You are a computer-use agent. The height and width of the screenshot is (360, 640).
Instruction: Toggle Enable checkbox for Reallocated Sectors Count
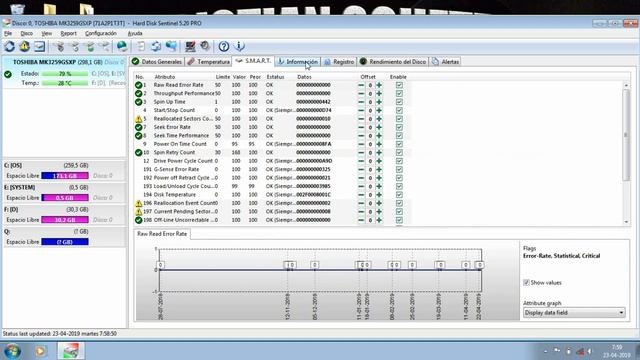click(399, 119)
